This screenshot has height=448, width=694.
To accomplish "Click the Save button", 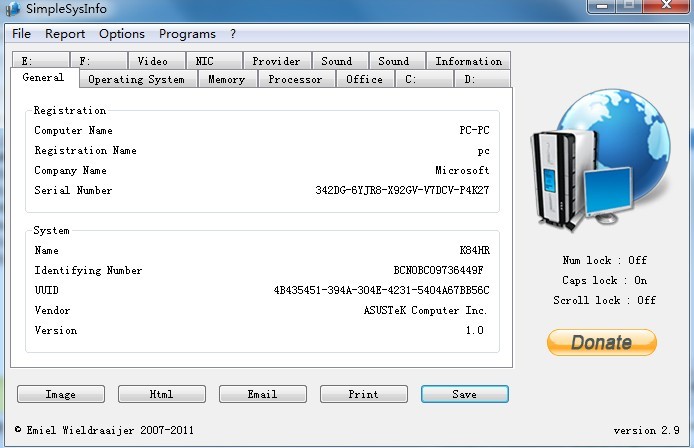I will pos(464,394).
